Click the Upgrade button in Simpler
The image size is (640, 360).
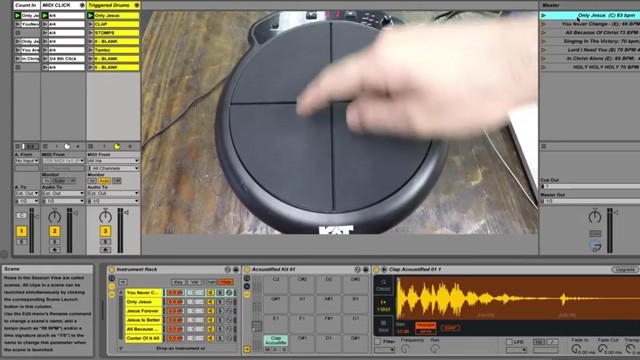coord(625,269)
